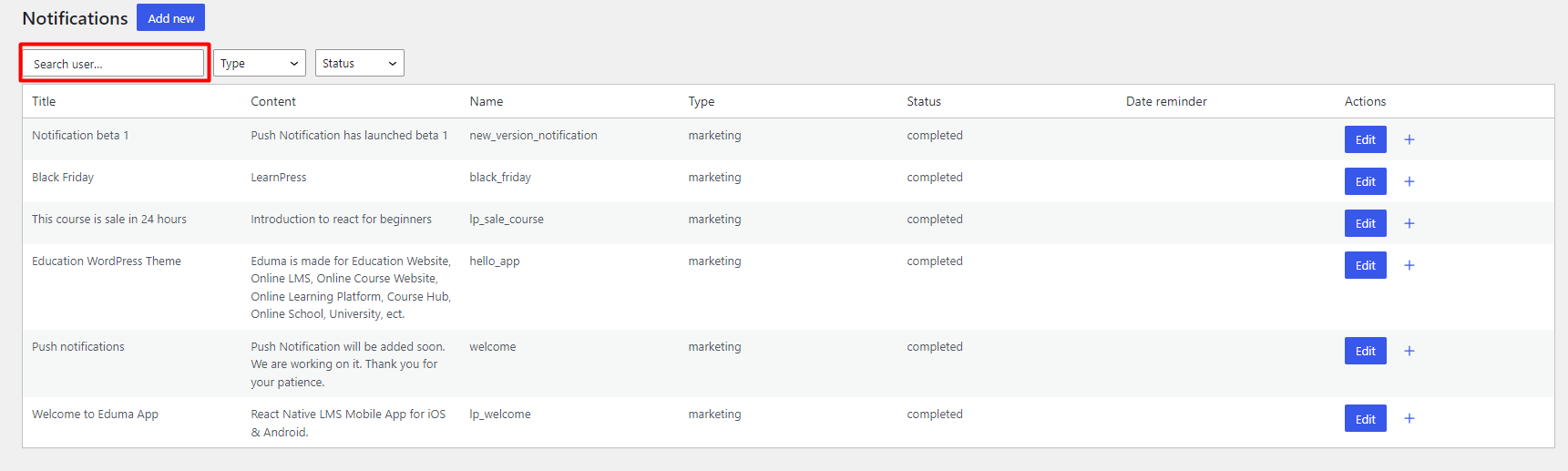The height and width of the screenshot is (471, 1568).
Task: Click plus icon for Education WordPress Theme
Action: 1409,265
